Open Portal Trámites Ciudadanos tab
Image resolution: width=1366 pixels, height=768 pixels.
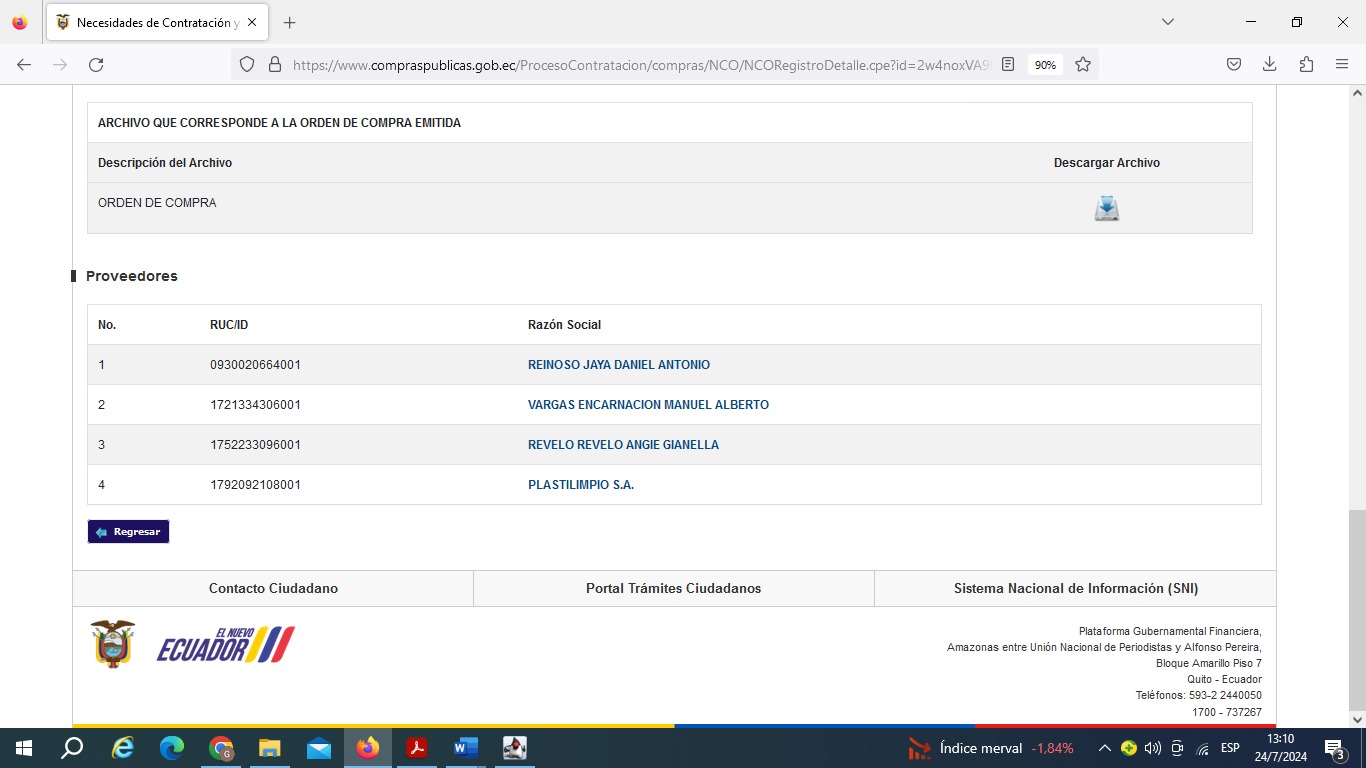pos(673,589)
